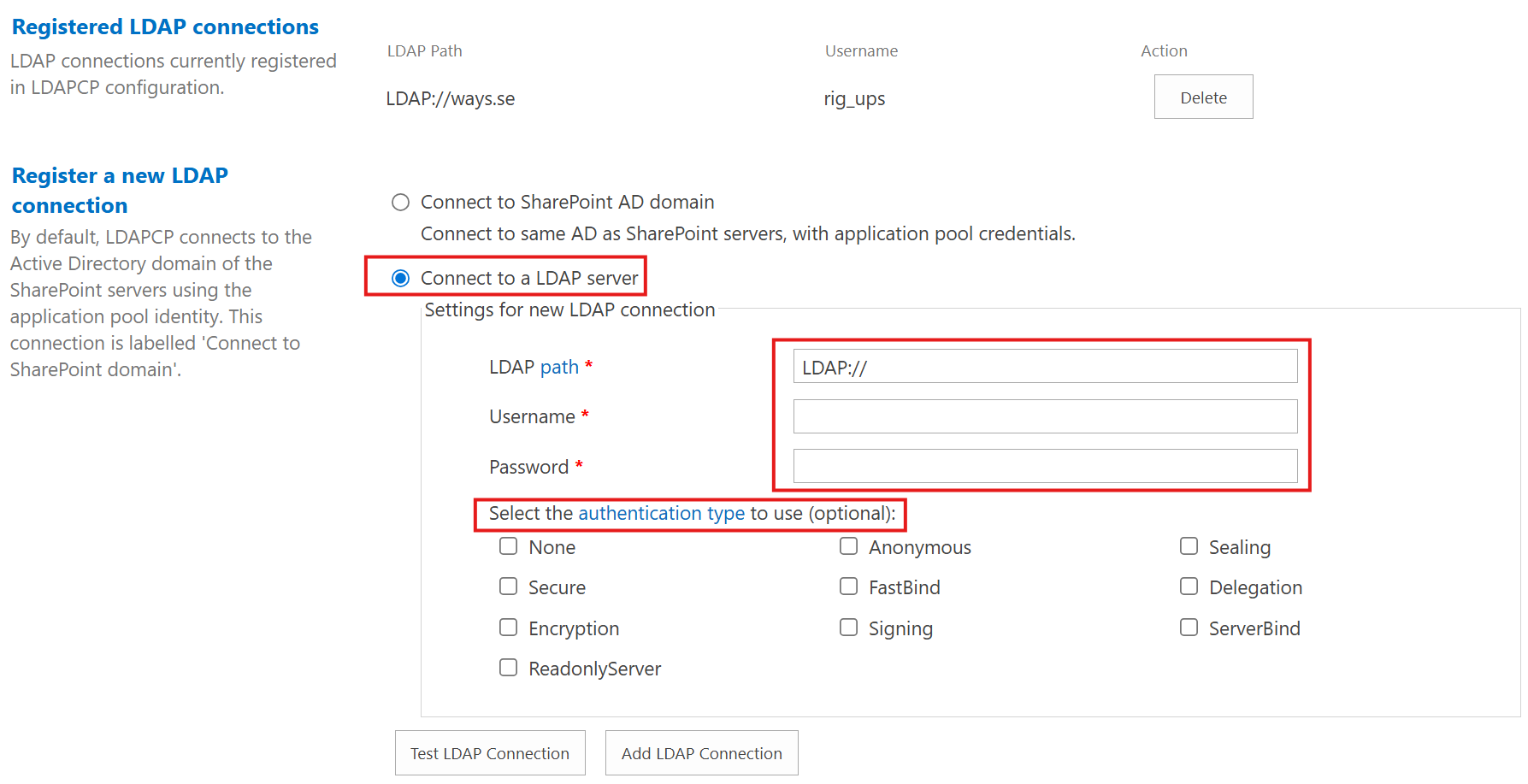Tick the Sealing checkbox

click(x=1189, y=546)
